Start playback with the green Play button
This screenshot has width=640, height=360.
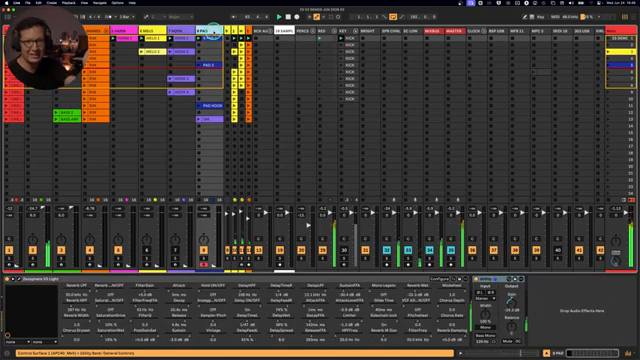(x=279, y=17)
